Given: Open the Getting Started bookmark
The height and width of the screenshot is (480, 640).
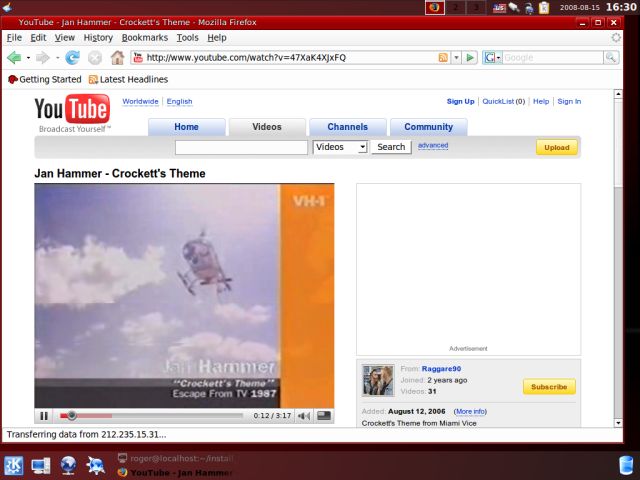Looking at the screenshot, I should [x=44, y=79].
